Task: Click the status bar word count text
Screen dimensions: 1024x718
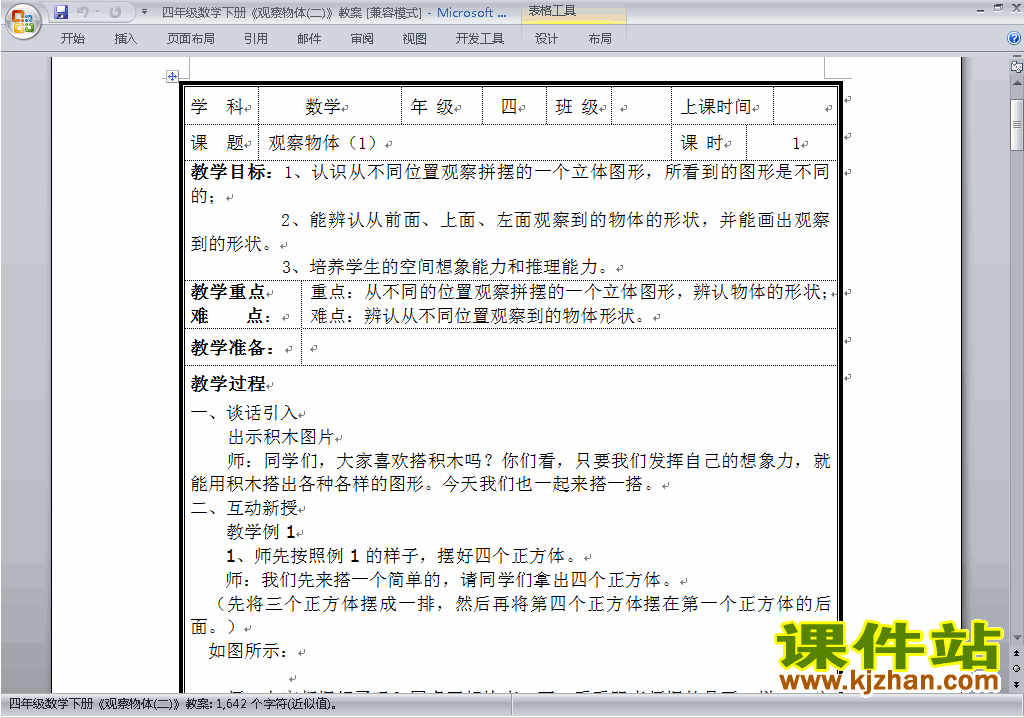Action: [173, 704]
